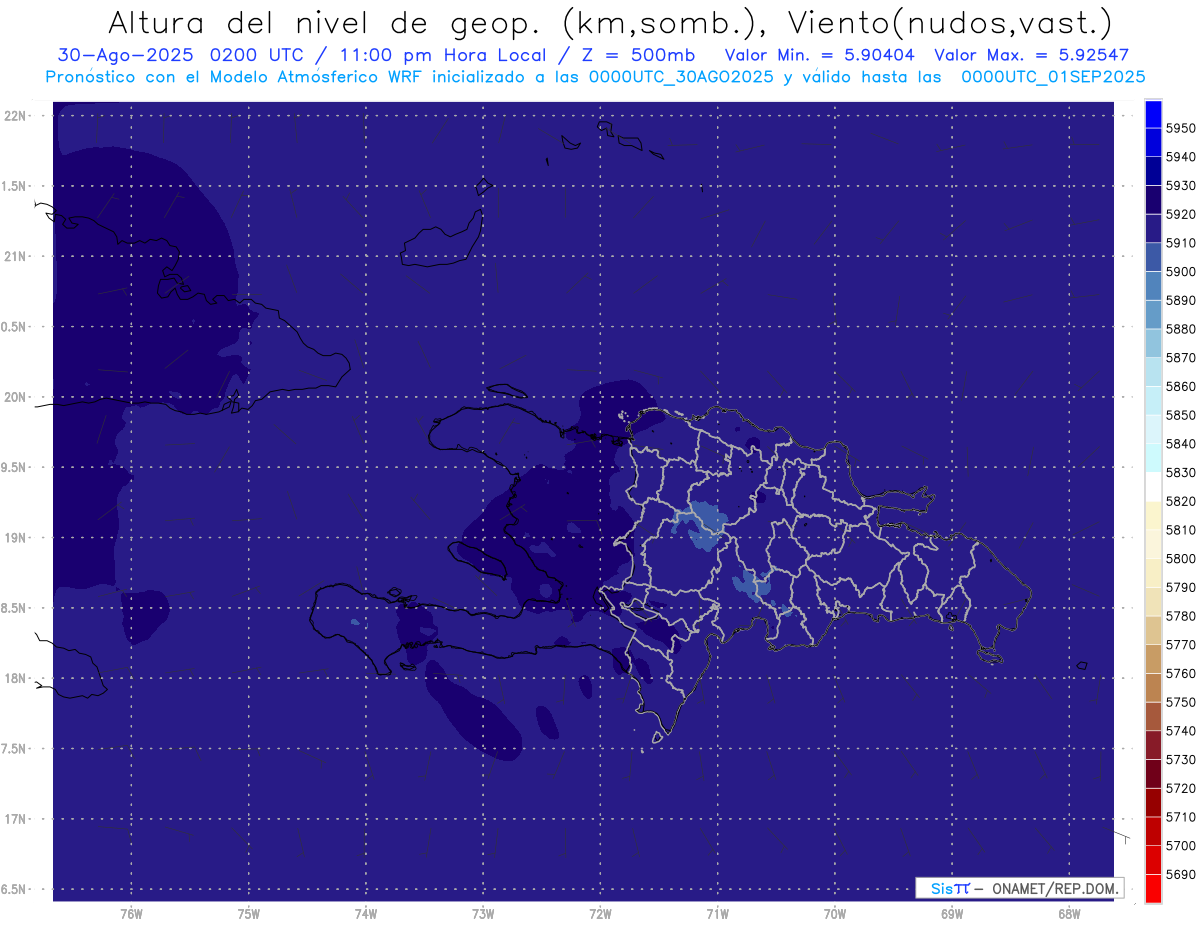
Task: Click the bright red swatch below 5690
Action: 1153,889
